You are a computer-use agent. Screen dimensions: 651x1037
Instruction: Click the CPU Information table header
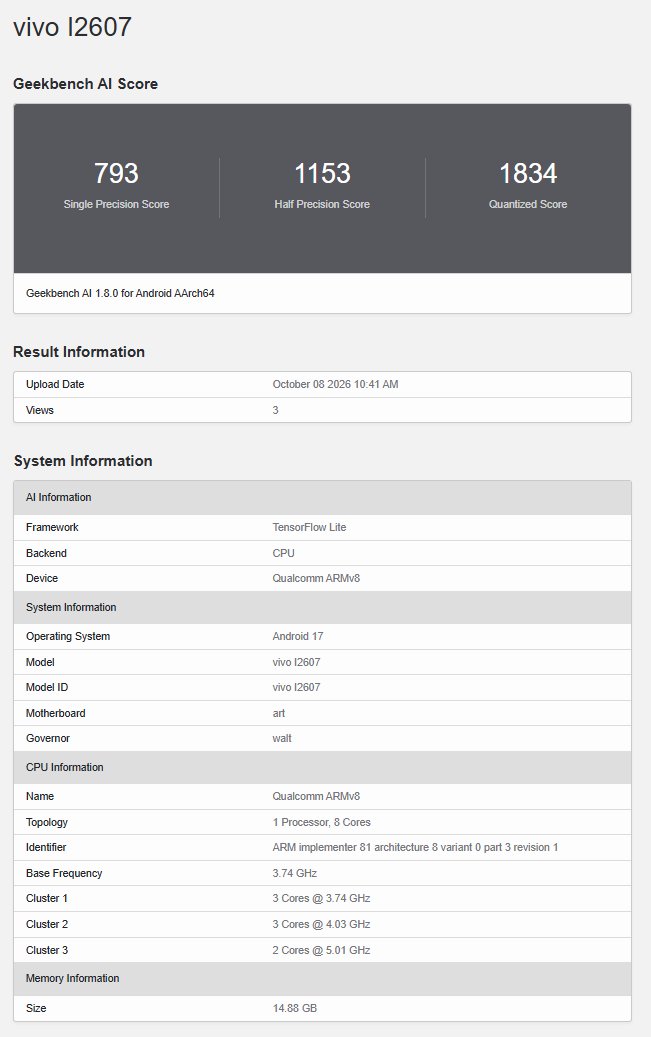(x=322, y=767)
